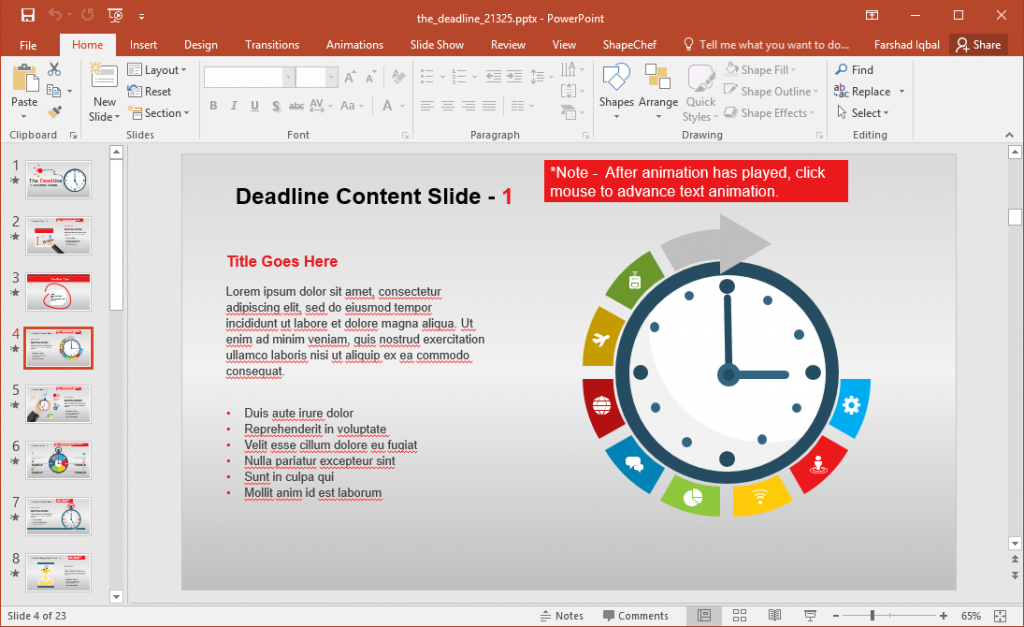Open Reading View from the status bar
The image size is (1024, 627).
pos(774,615)
